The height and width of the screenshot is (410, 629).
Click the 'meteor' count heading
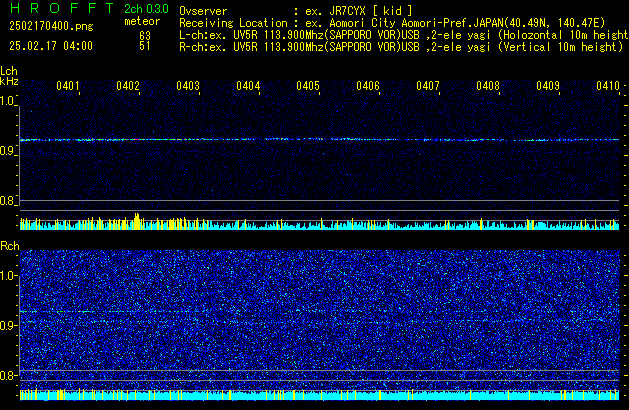click(142, 21)
